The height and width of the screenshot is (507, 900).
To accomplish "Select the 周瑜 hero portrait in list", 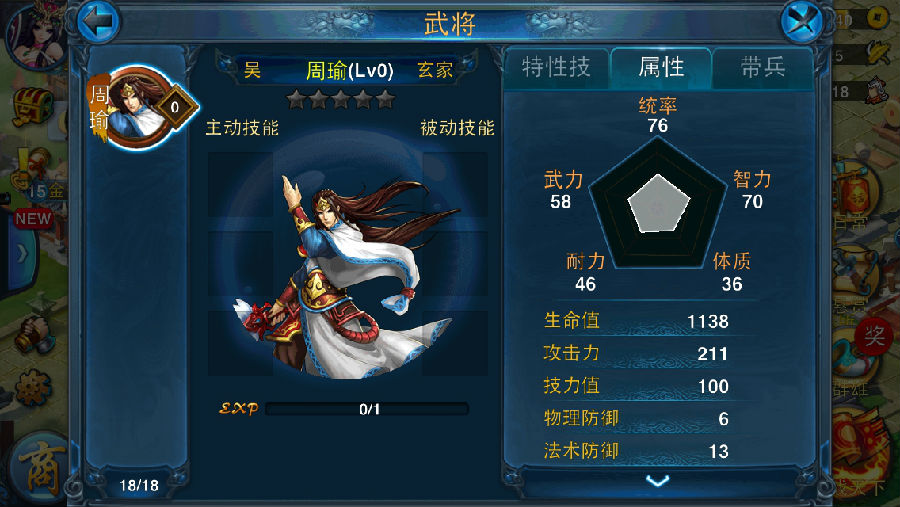I will coord(141,107).
